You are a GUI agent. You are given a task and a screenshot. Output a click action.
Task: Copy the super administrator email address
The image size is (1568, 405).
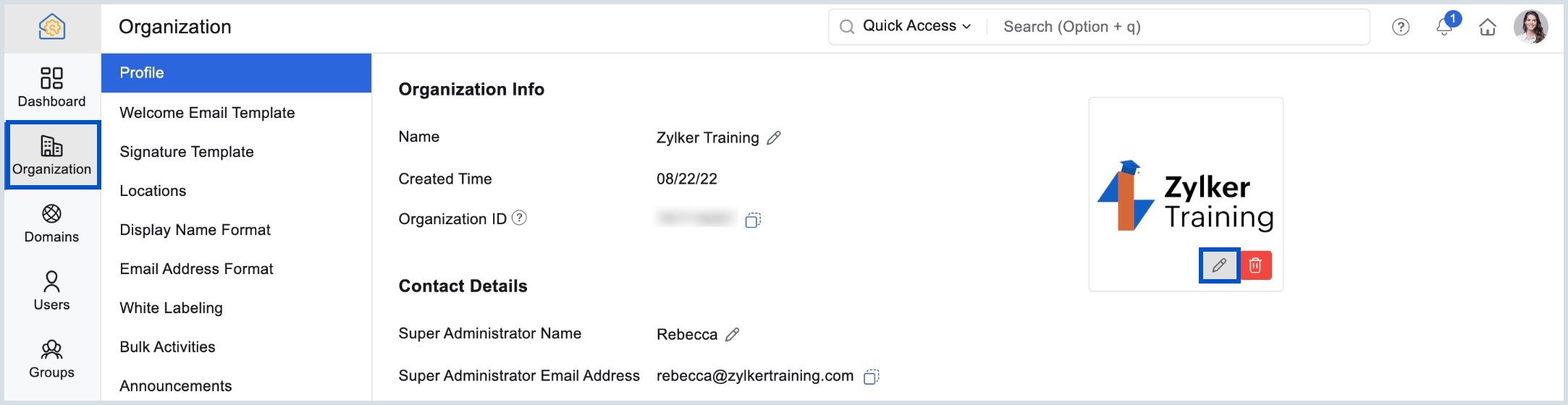coord(872,376)
